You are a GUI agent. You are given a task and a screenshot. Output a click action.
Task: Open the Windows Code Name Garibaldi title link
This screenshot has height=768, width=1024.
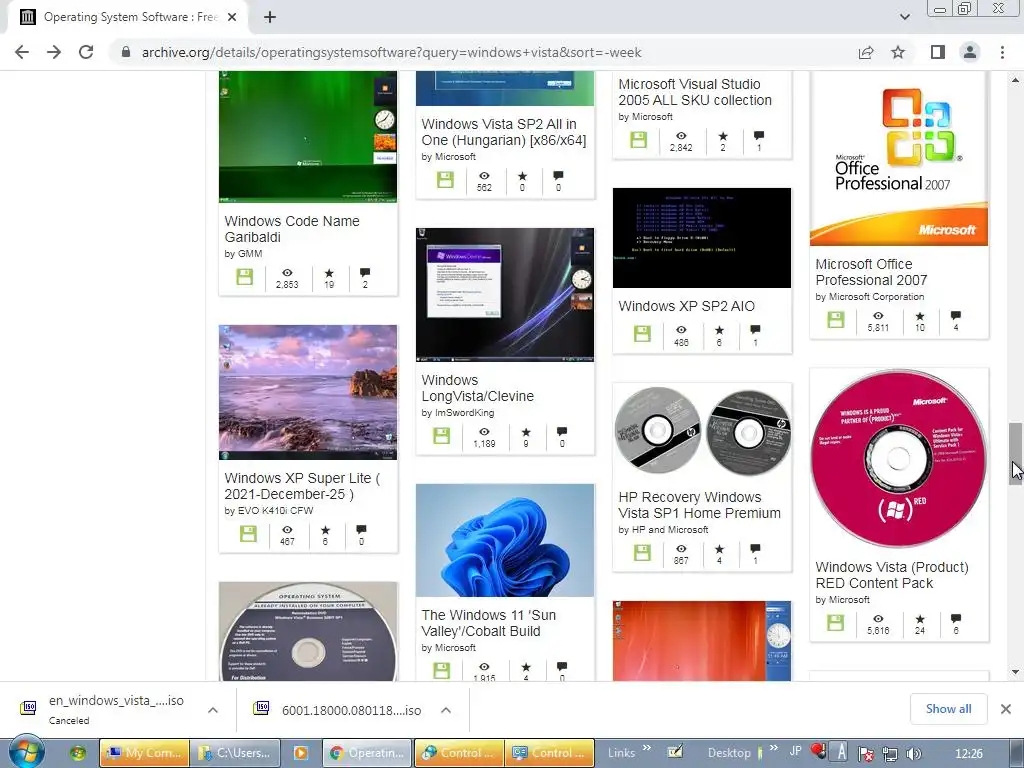pyautogui.click(x=292, y=229)
